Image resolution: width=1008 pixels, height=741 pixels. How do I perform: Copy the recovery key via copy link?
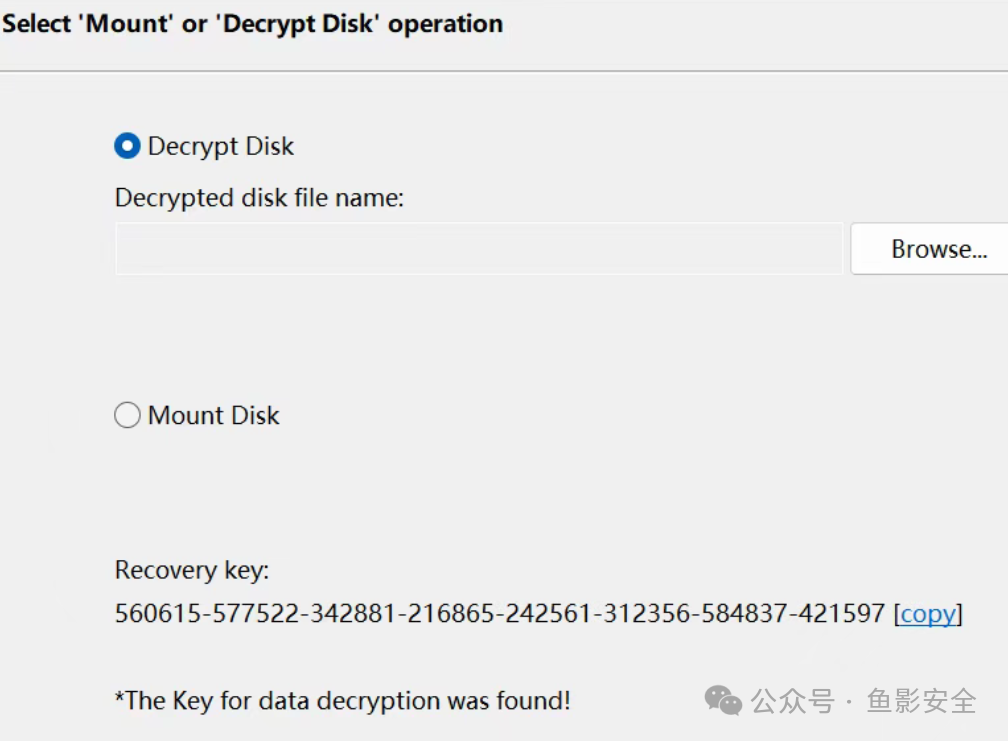point(928,614)
